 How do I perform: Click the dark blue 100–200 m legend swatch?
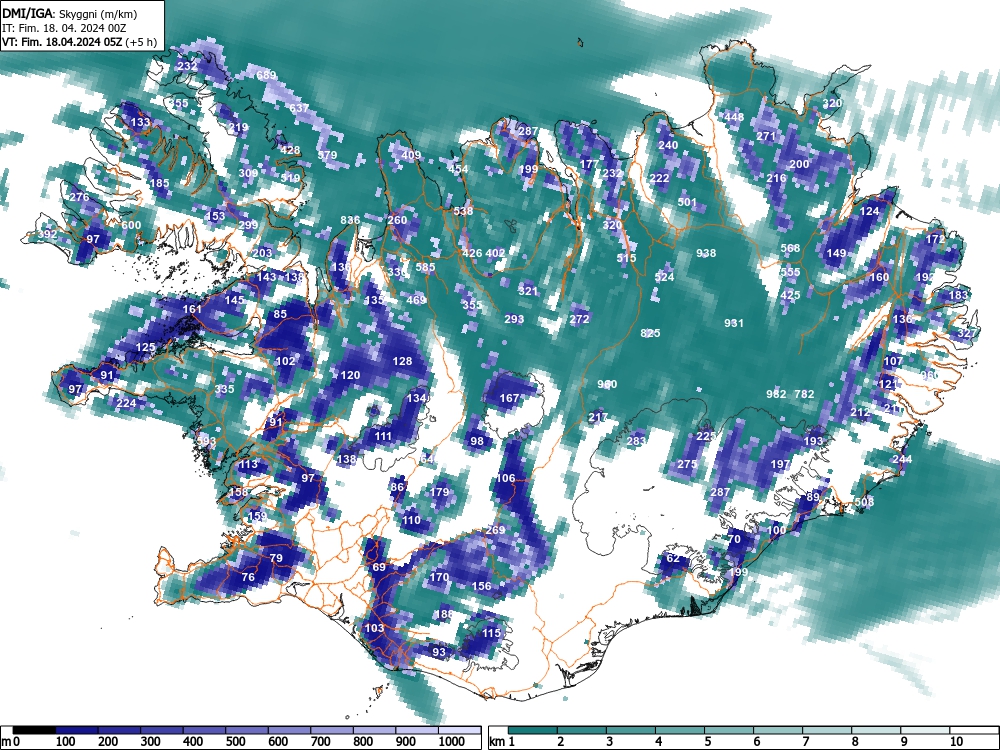tap(77, 730)
